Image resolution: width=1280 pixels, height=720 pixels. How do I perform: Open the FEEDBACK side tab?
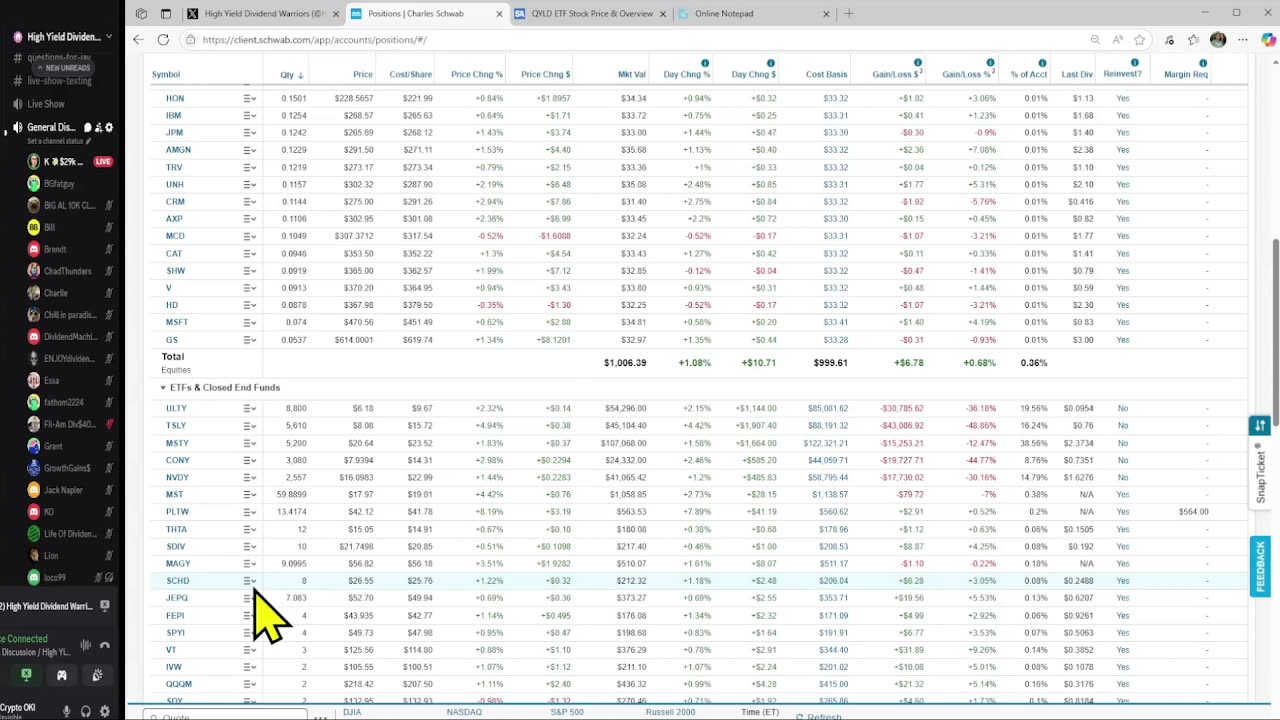point(1260,566)
